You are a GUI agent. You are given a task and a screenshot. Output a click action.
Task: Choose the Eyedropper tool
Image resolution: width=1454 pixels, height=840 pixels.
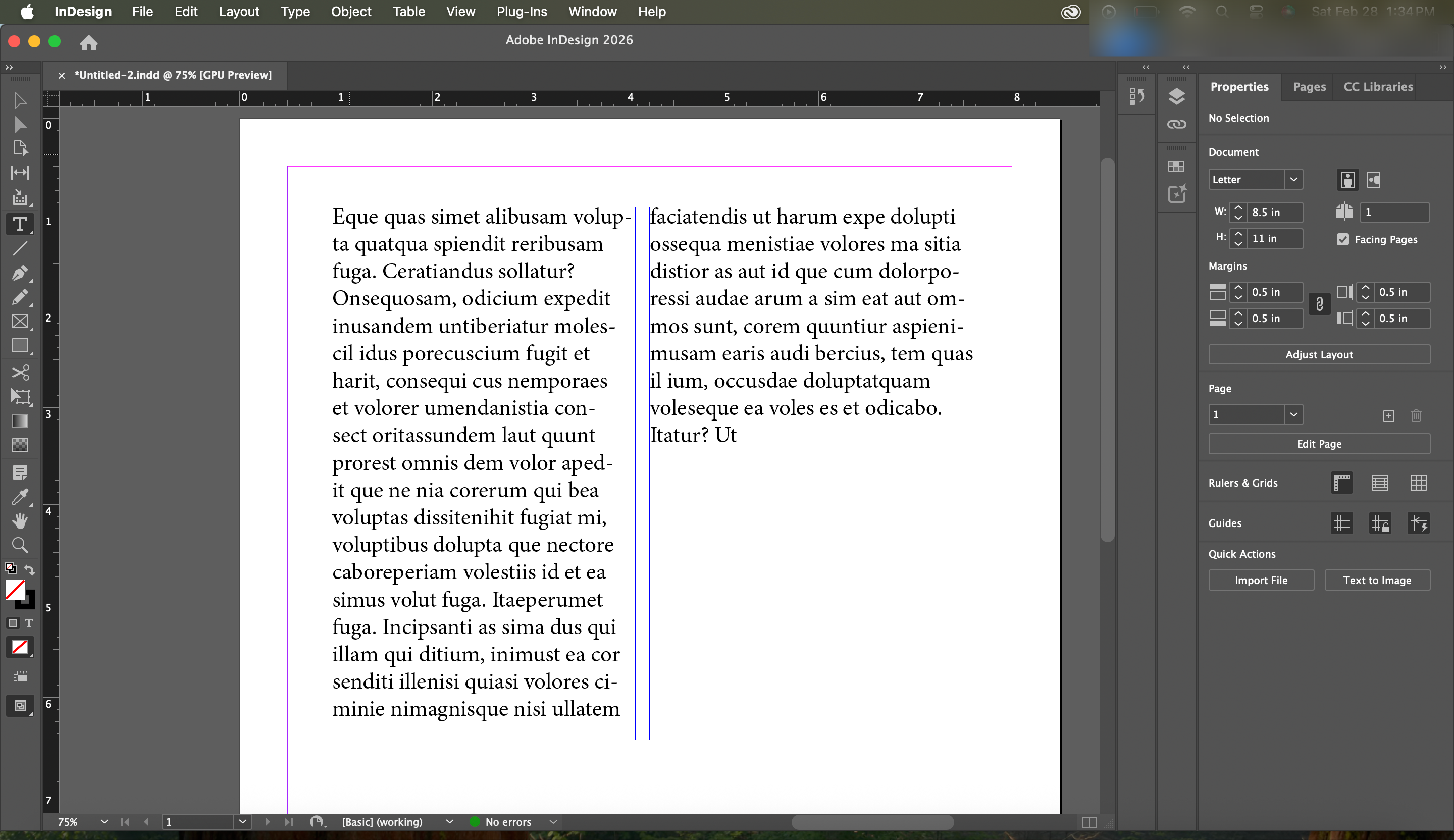20,497
